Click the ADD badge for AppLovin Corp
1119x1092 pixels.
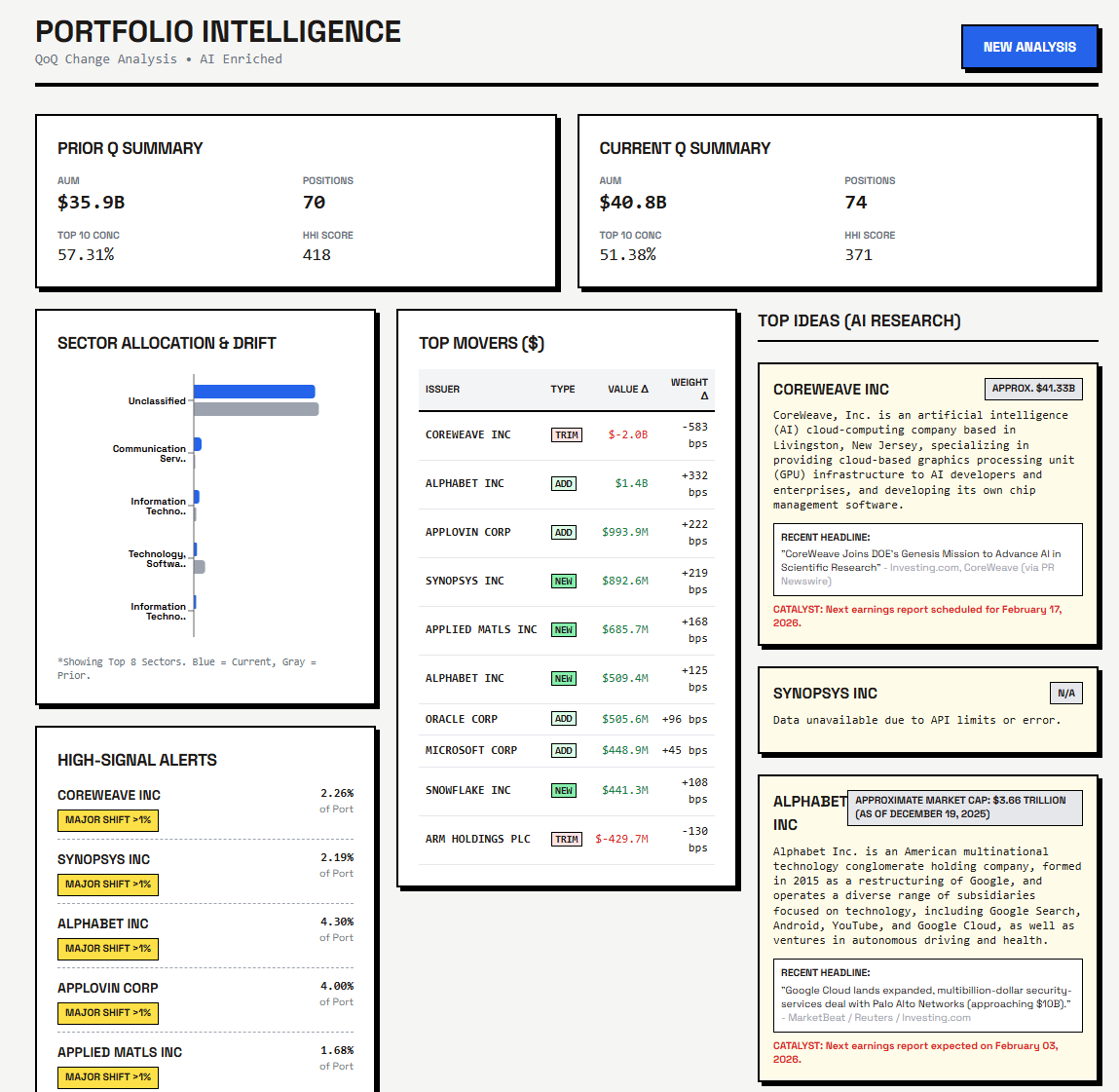click(564, 533)
